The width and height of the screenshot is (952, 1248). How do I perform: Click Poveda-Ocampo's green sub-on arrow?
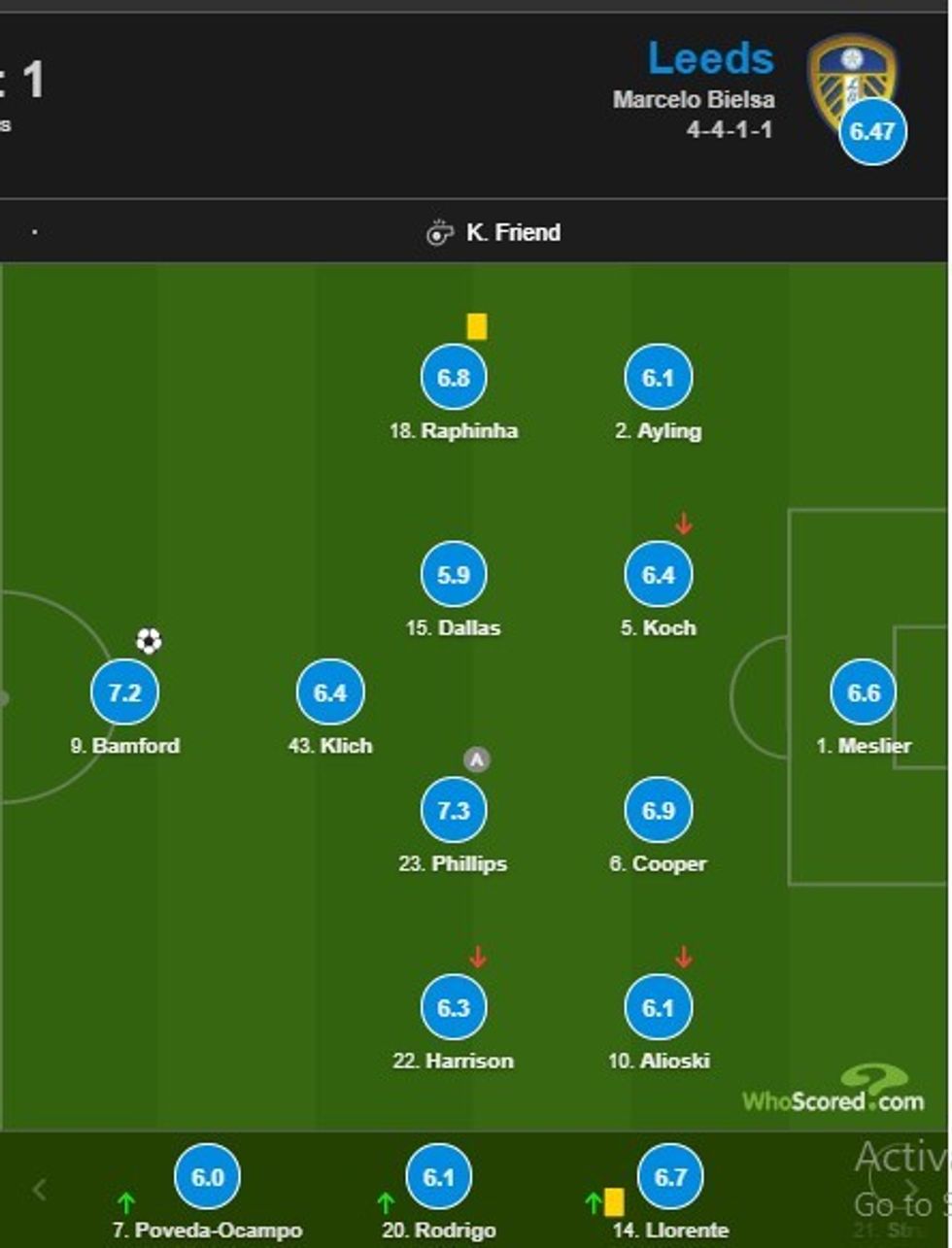point(126,1202)
